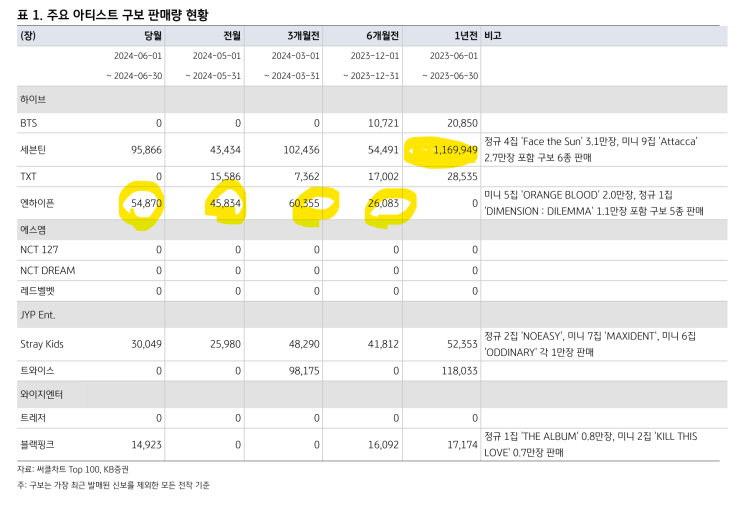
Task: Click the note mentioning 'NOEASY'
Action: (x=590, y=344)
